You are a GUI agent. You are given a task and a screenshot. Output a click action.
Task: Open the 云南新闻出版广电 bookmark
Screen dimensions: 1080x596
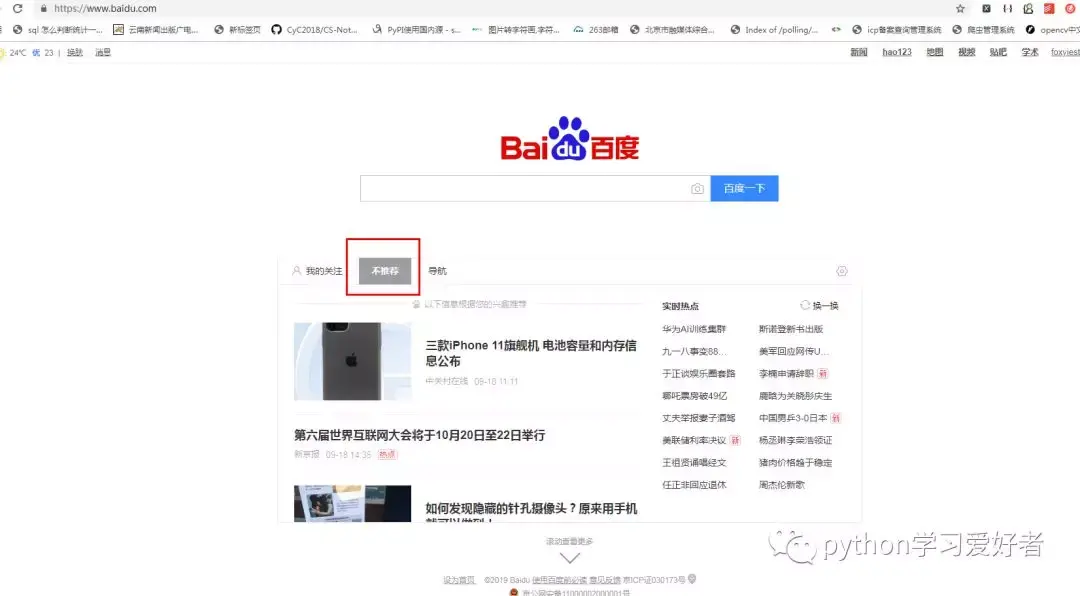(156, 30)
